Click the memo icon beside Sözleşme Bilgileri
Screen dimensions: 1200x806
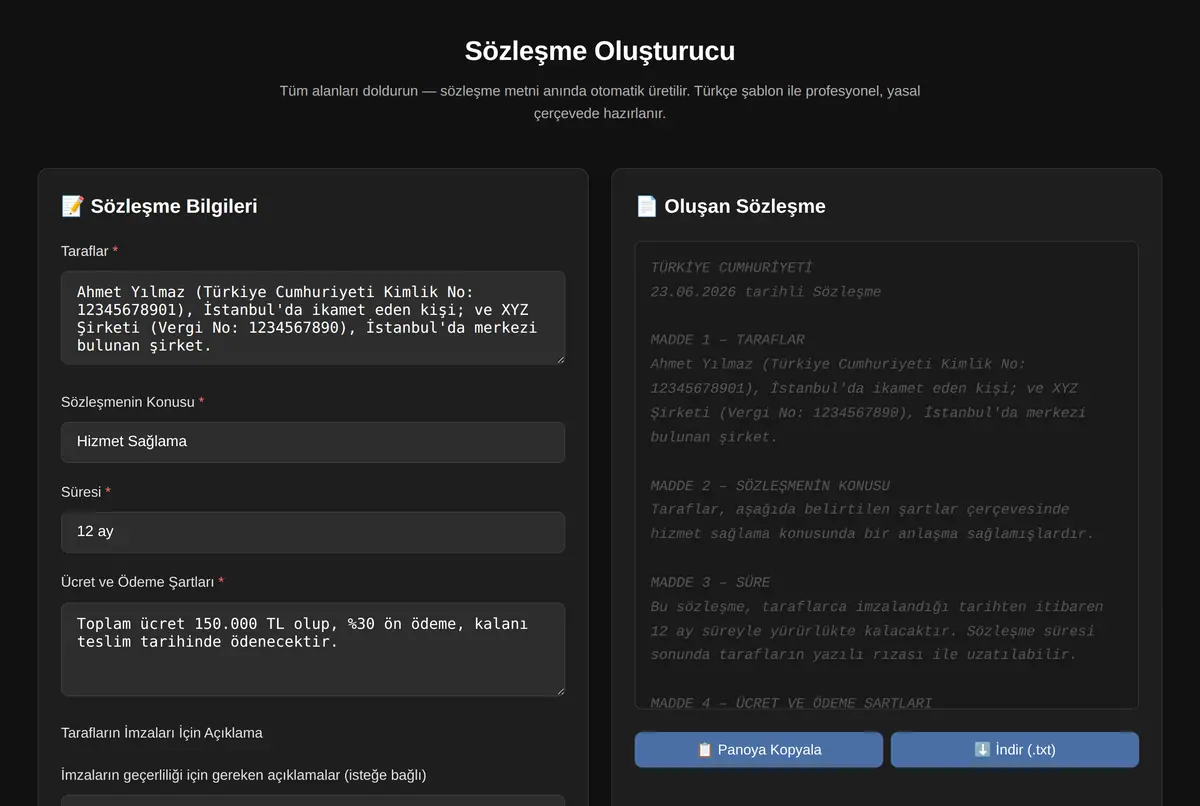pos(72,206)
